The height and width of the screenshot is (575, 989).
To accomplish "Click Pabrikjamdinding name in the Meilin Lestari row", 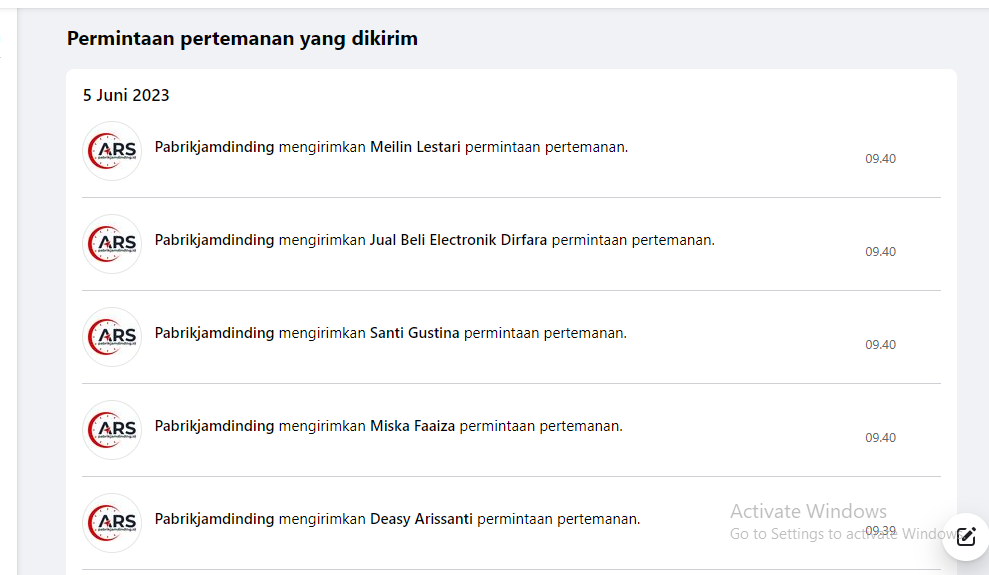I will tap(214, 147).
